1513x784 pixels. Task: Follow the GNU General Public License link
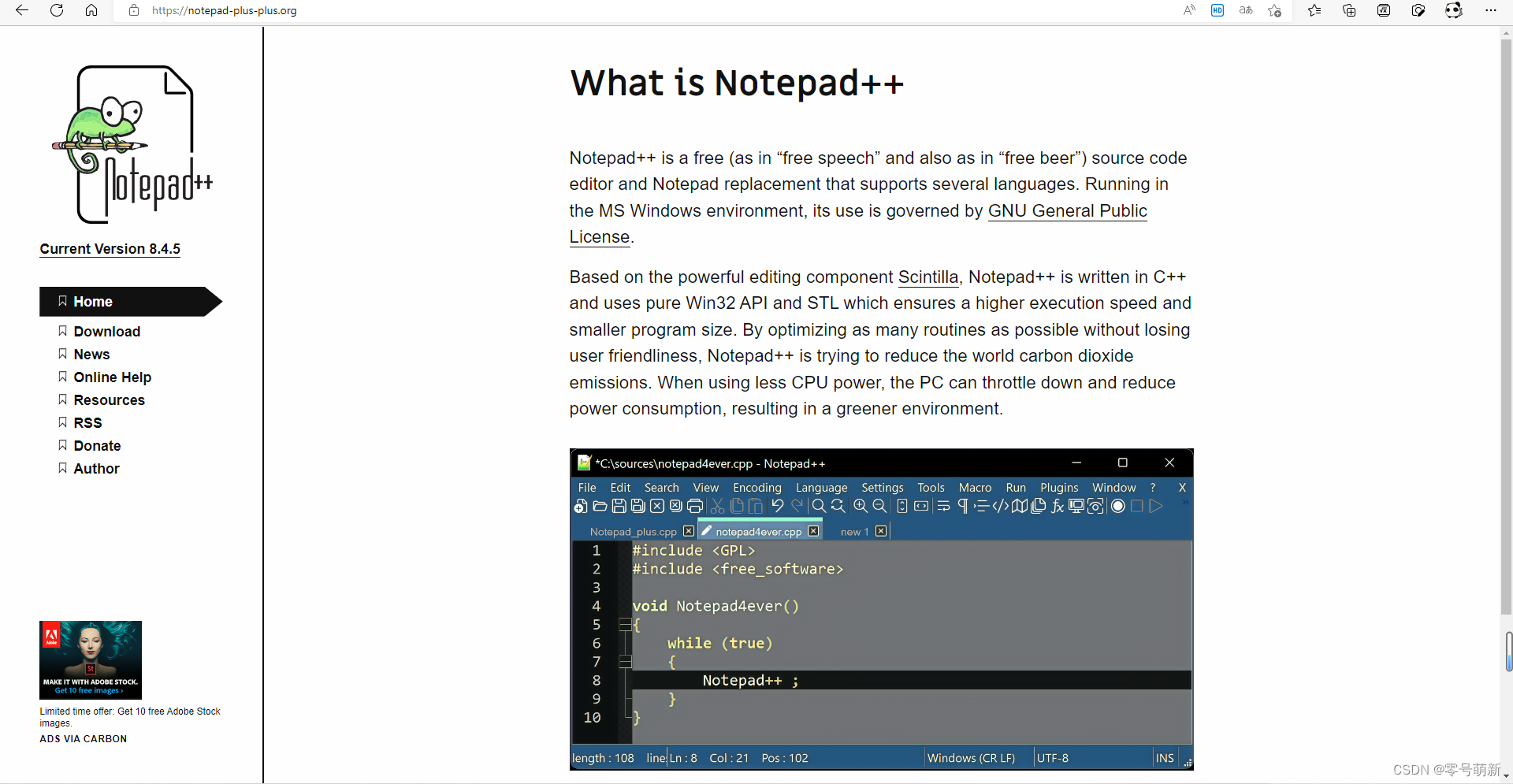(x=1067, y=211)
